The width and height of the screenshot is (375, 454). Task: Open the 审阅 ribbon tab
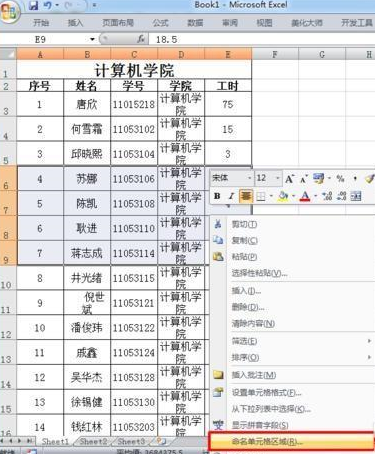pyautogui.click(x=230, y=23)
